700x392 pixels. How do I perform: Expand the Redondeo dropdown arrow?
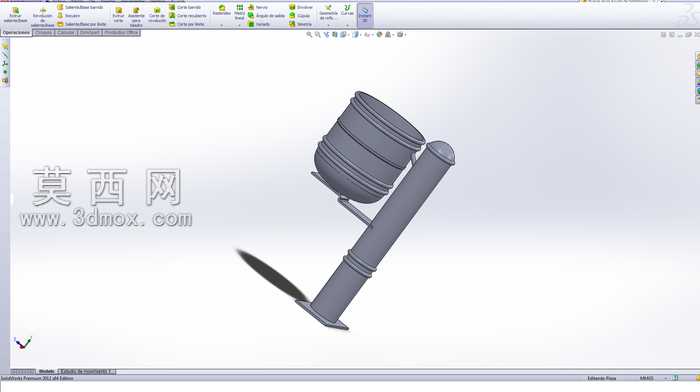coord(221,25)
